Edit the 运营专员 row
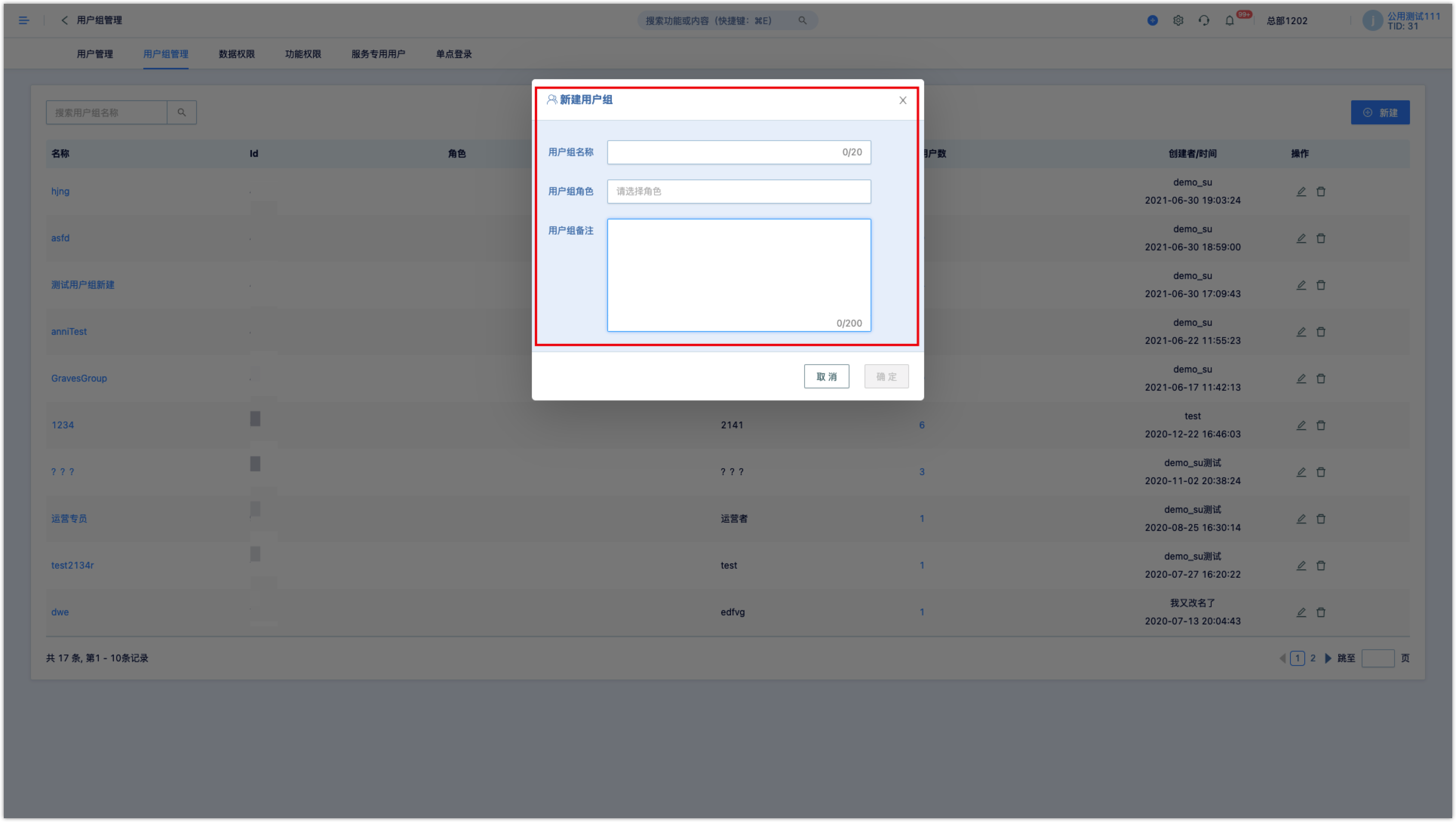1456x822 pixels. 1301,518
